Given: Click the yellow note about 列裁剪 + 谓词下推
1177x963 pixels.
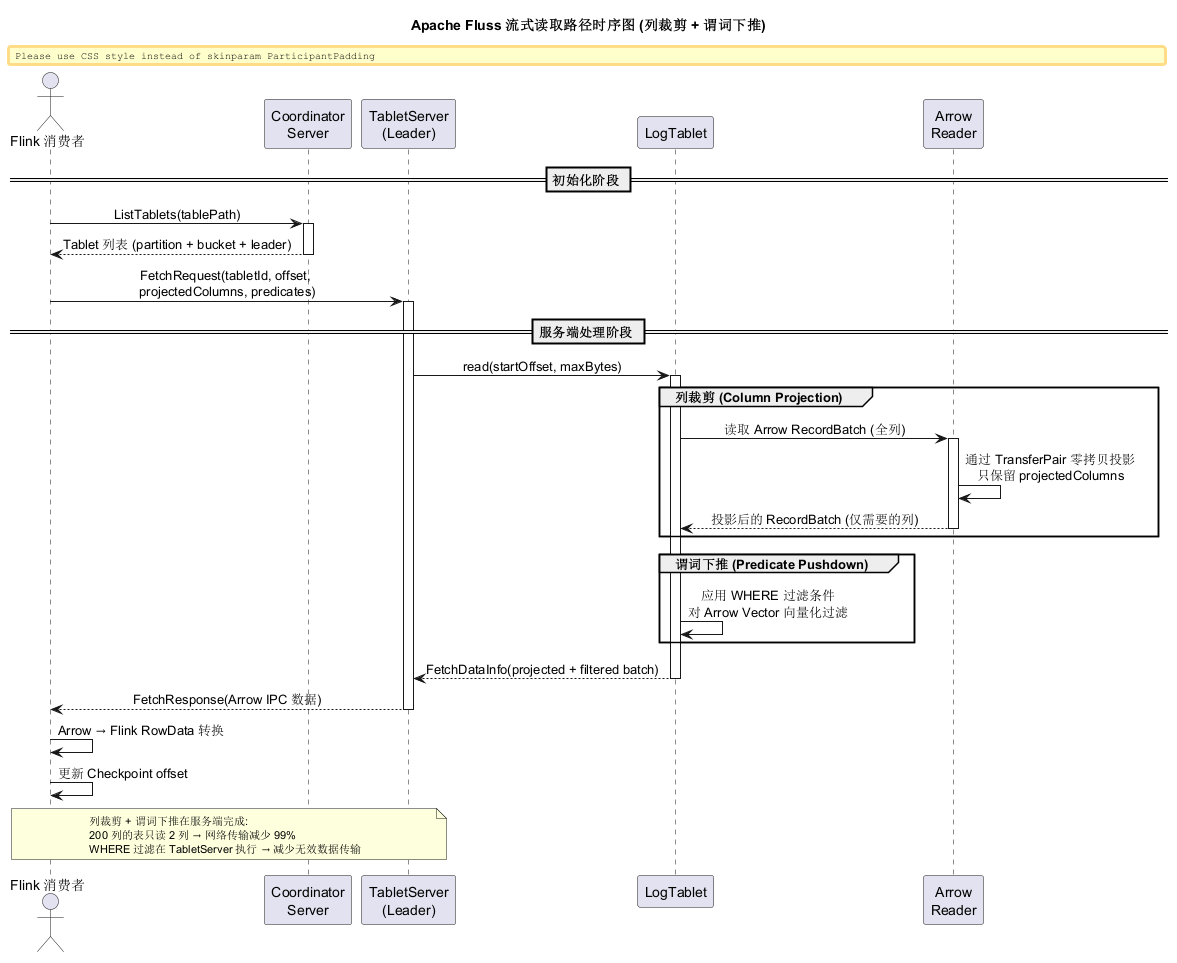Looking at the screenshot, I should click(x=229, y=835).
